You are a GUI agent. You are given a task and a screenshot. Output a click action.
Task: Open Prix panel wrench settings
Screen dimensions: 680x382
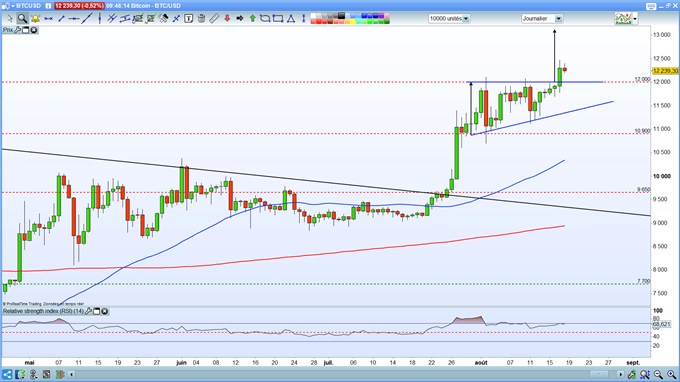[17, 30]
